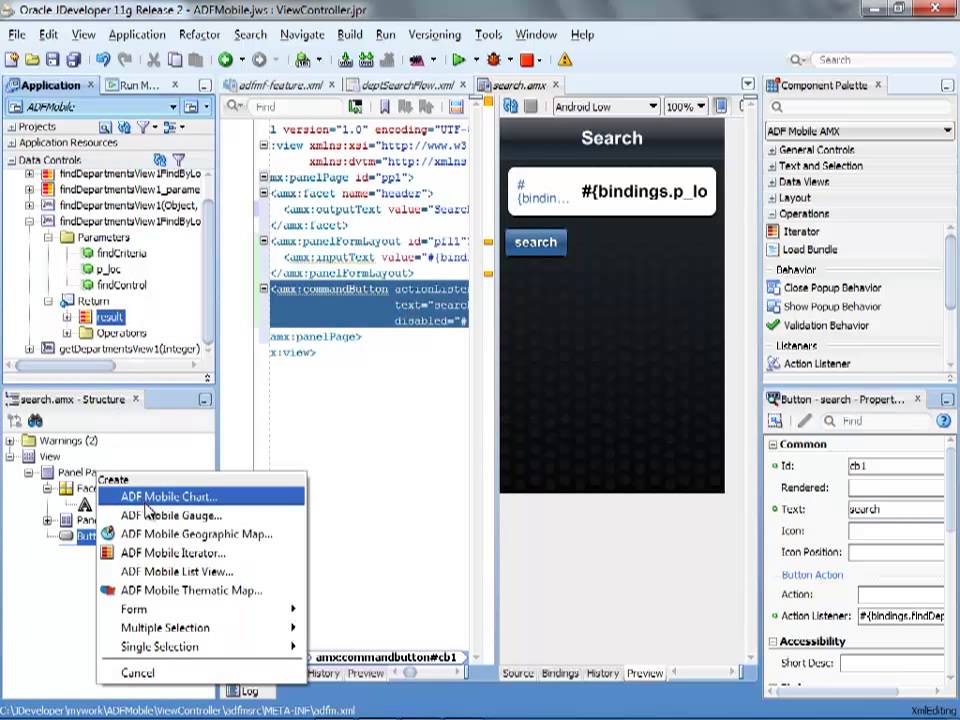The image size is (960, 720).
Task: Open the Versioning menu
Action: (435, 35)
